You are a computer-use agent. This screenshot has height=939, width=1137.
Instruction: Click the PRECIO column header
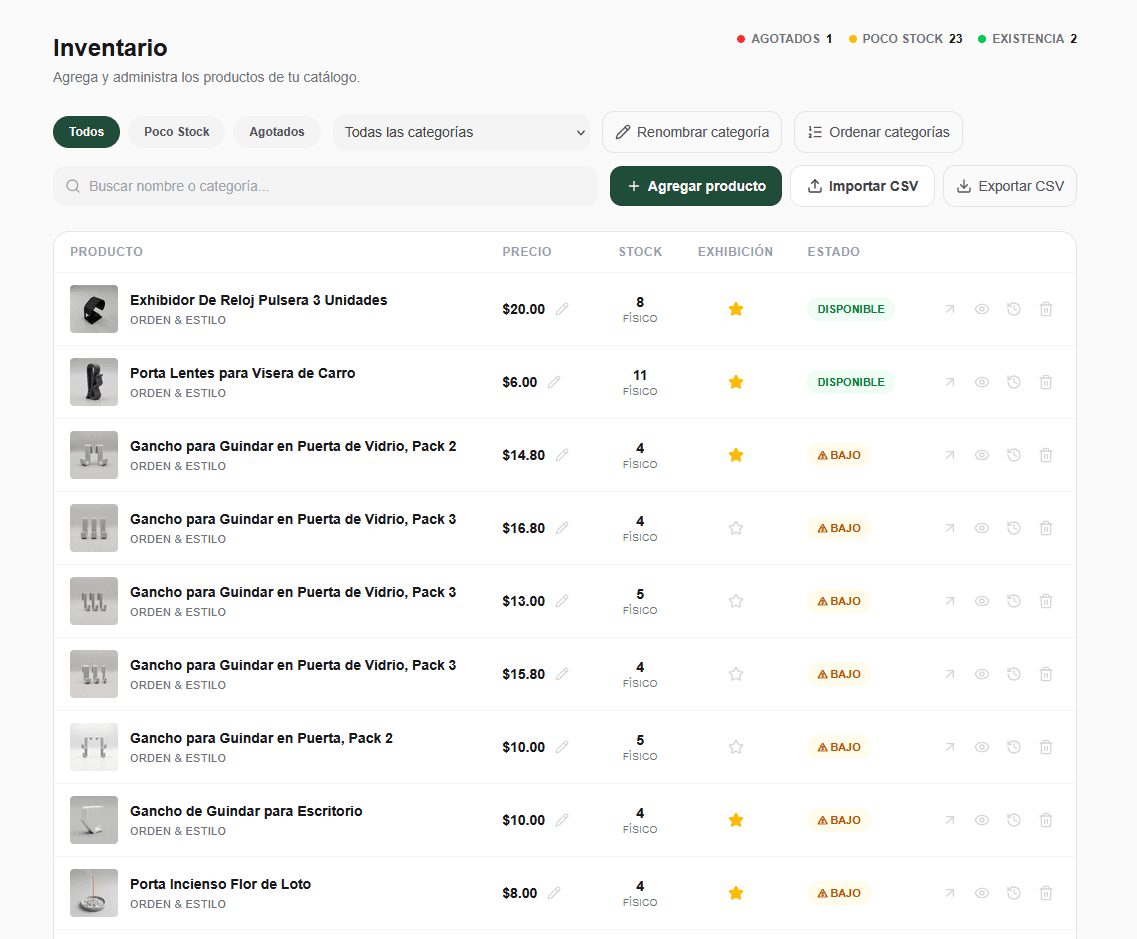tap(526, 252)
